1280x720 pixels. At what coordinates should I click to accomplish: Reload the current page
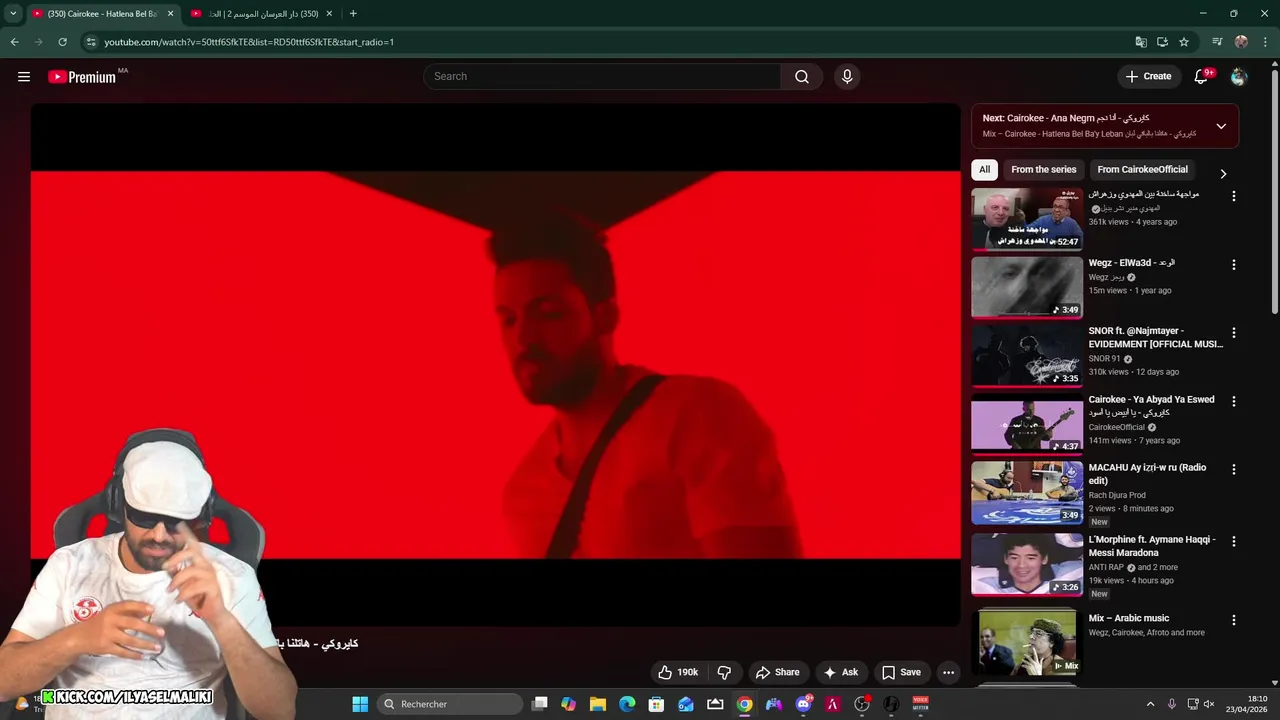pyautogui.click(x=62, y=42)
